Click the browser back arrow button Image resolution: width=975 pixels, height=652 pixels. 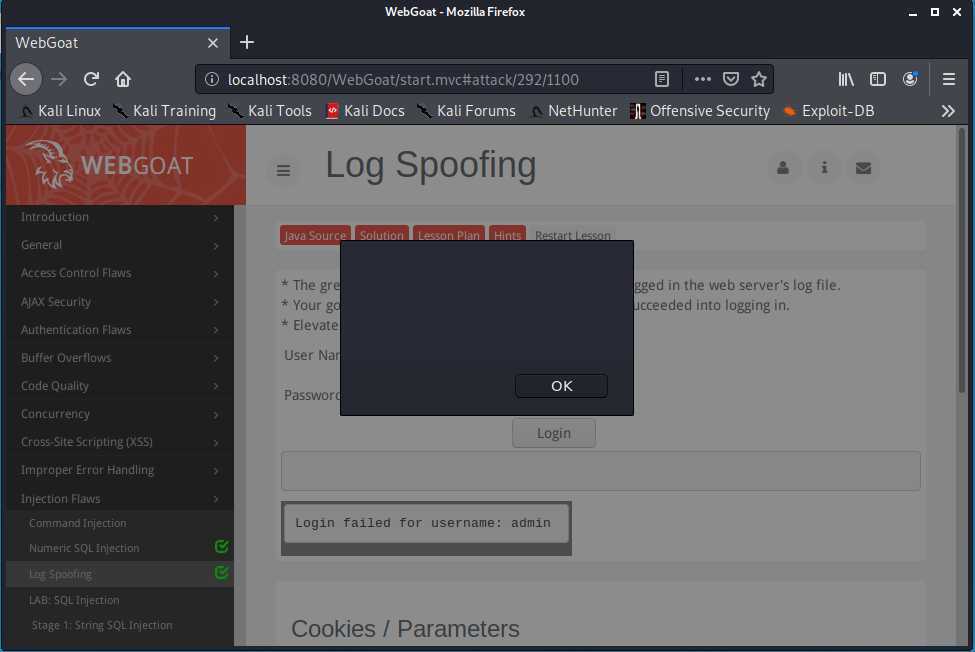click(26, 80)
